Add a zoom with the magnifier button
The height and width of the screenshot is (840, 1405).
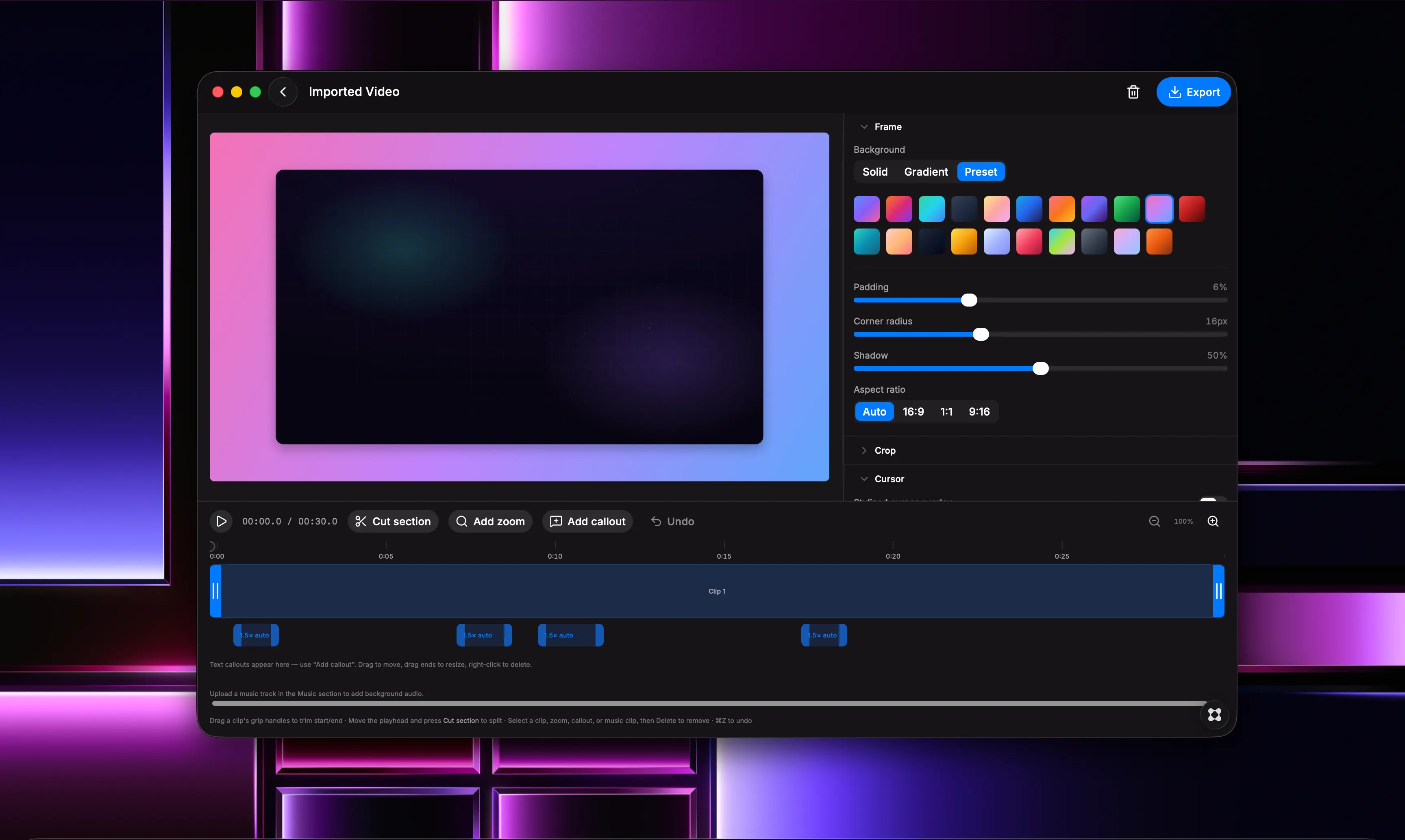[490, 521]
